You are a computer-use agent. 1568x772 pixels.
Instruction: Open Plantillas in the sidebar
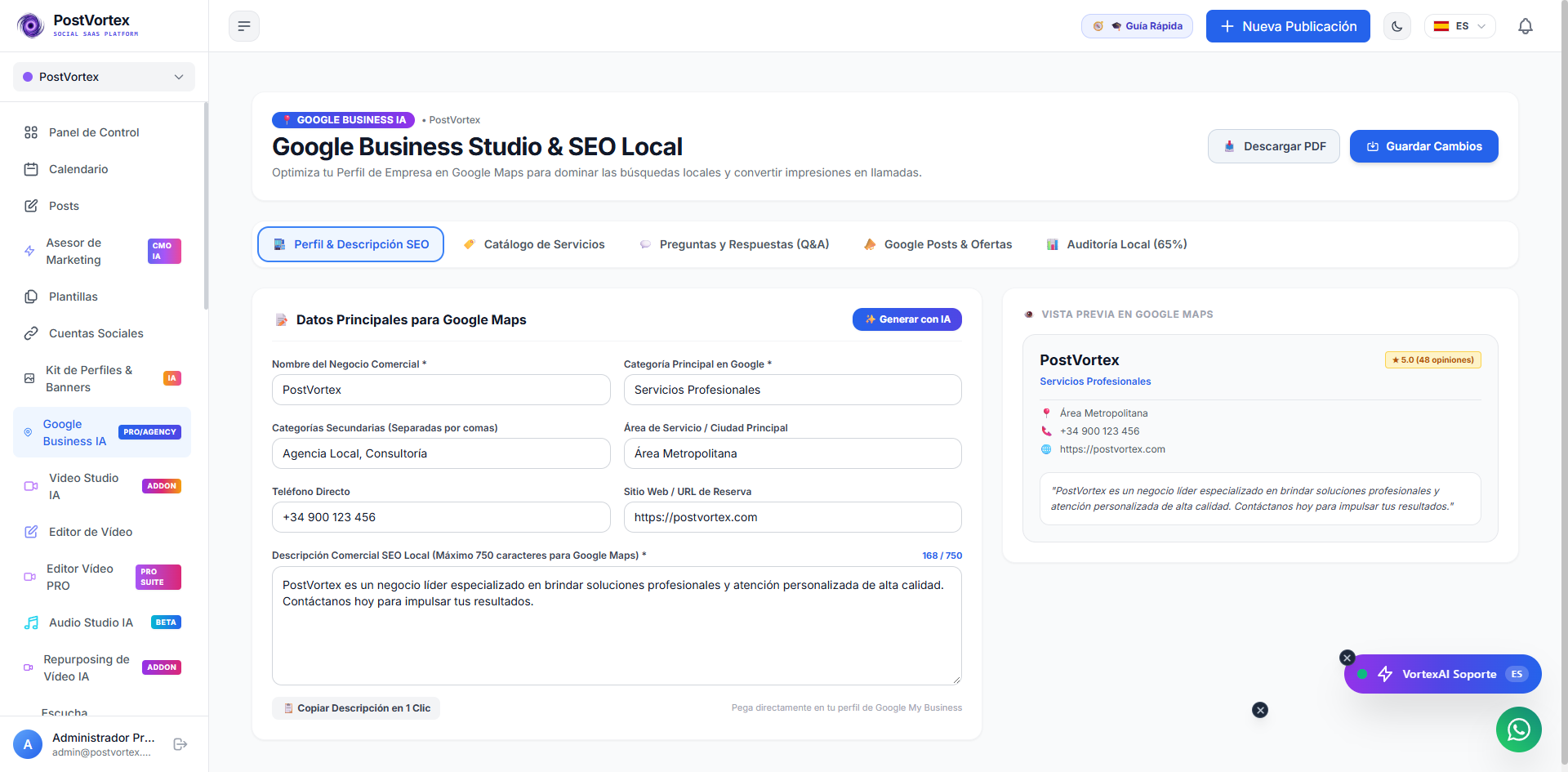click(x=104, y=297)
